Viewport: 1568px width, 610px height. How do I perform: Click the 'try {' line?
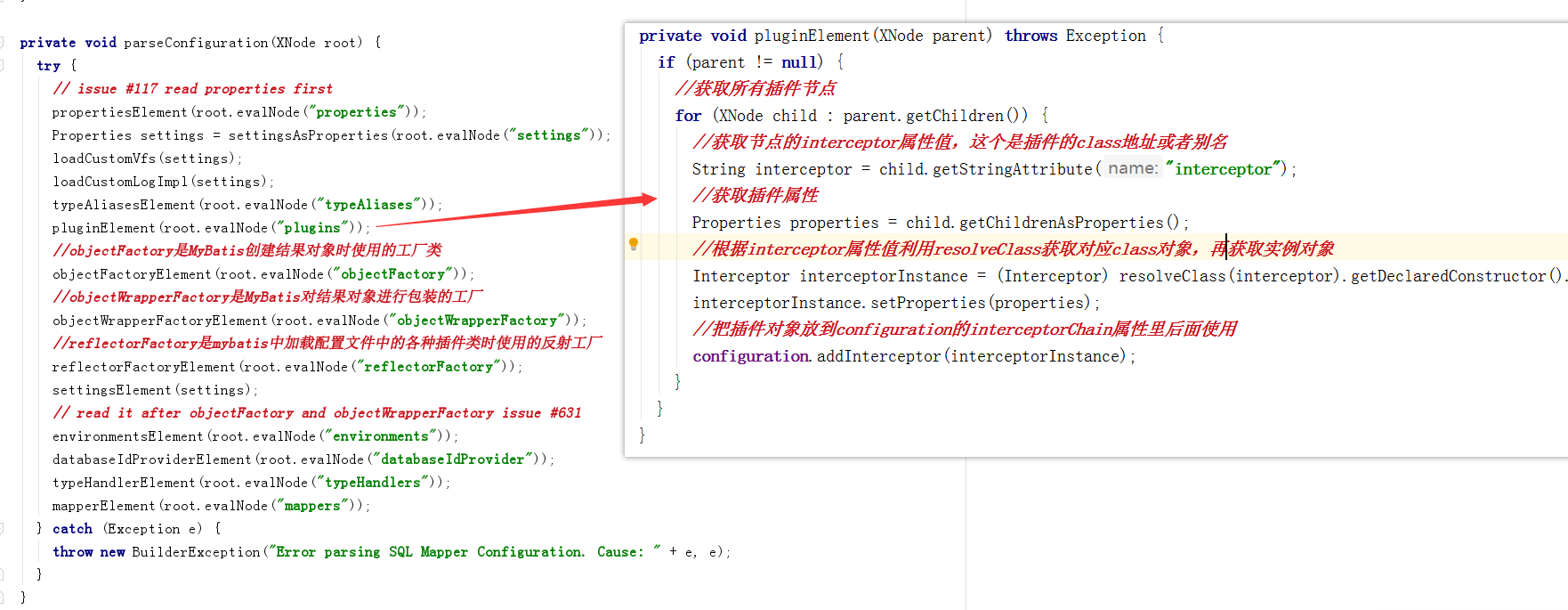pyautogui.click(x=57, y=66)
